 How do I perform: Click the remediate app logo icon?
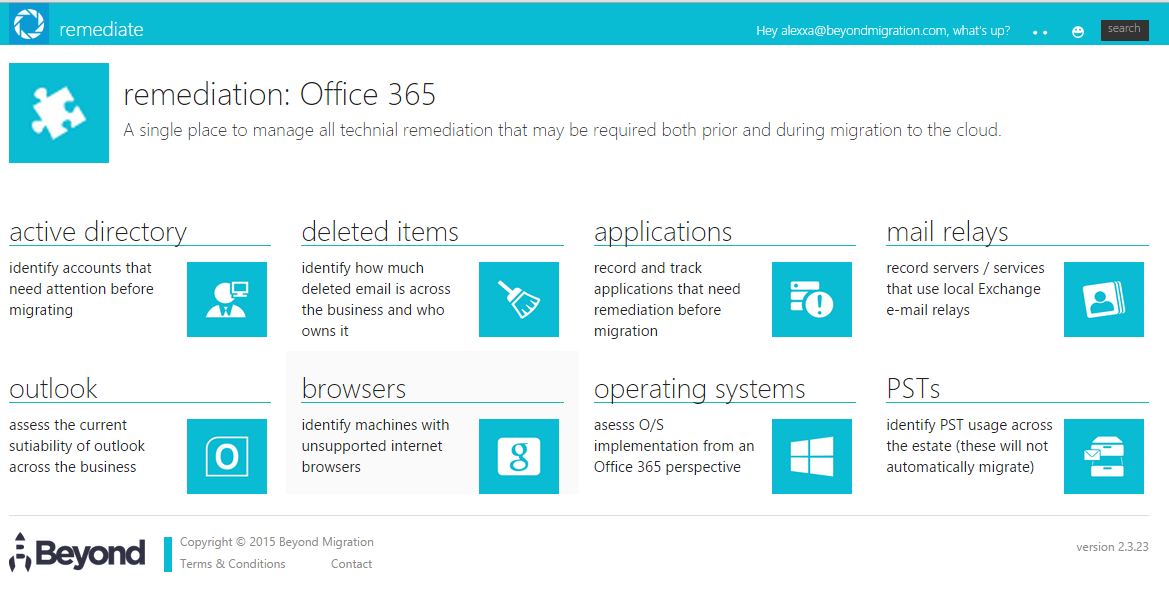(x=29, y=23)
